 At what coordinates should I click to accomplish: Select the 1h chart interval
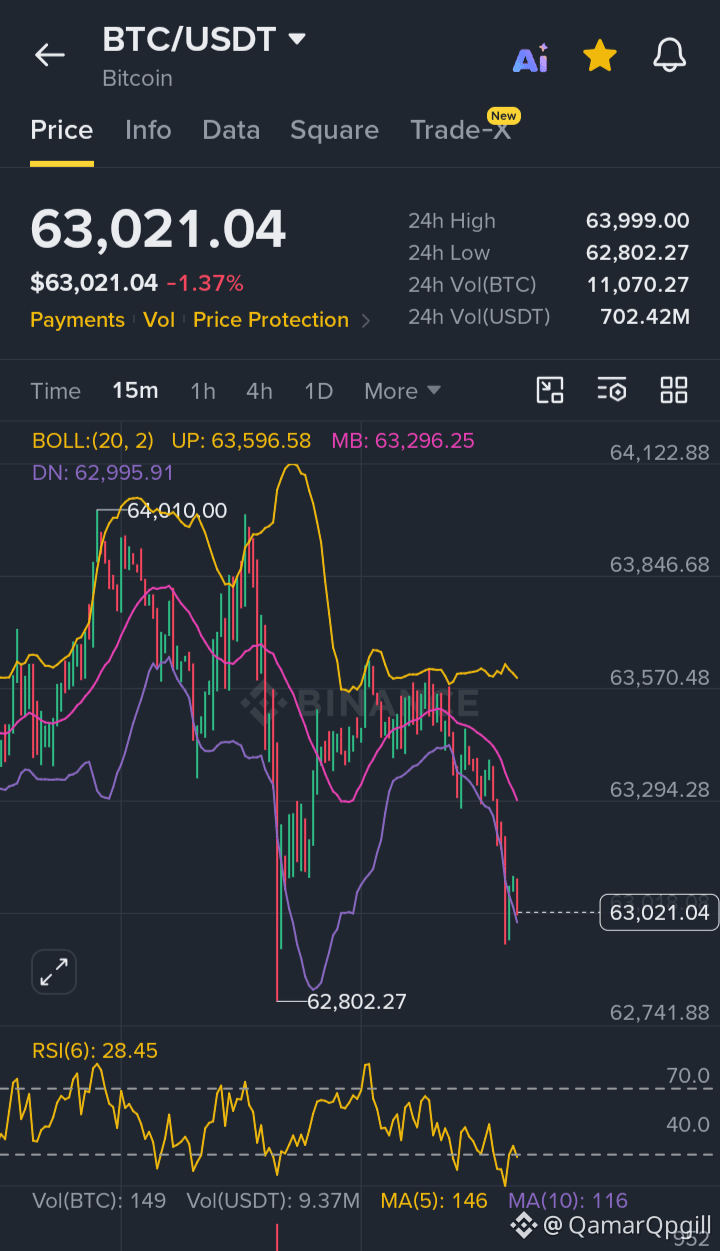tap(203, 391)
